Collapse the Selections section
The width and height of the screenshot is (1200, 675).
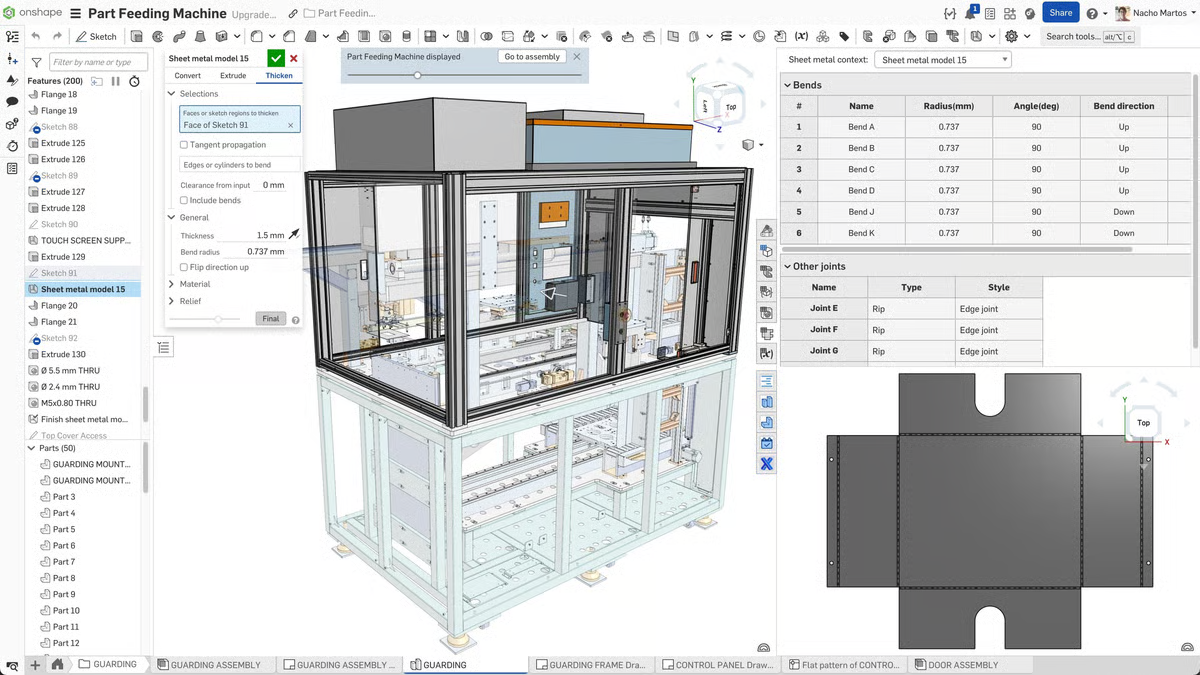point(172,94)
